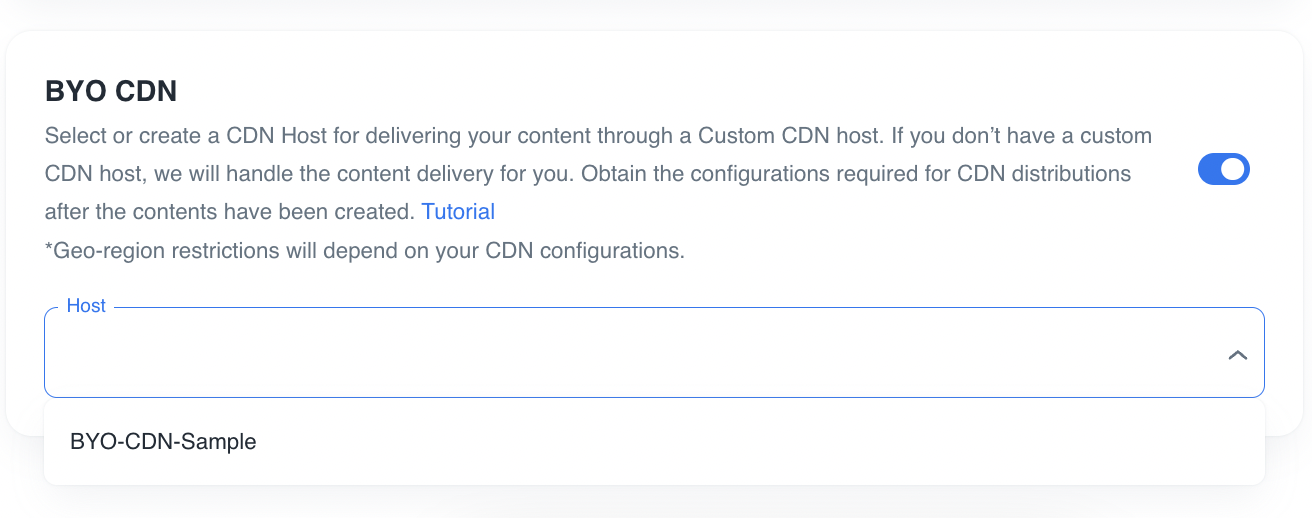
Task: Select BYO-CDN-Sample from the host list
Action: pyautogui.click(x=163, y=441)
